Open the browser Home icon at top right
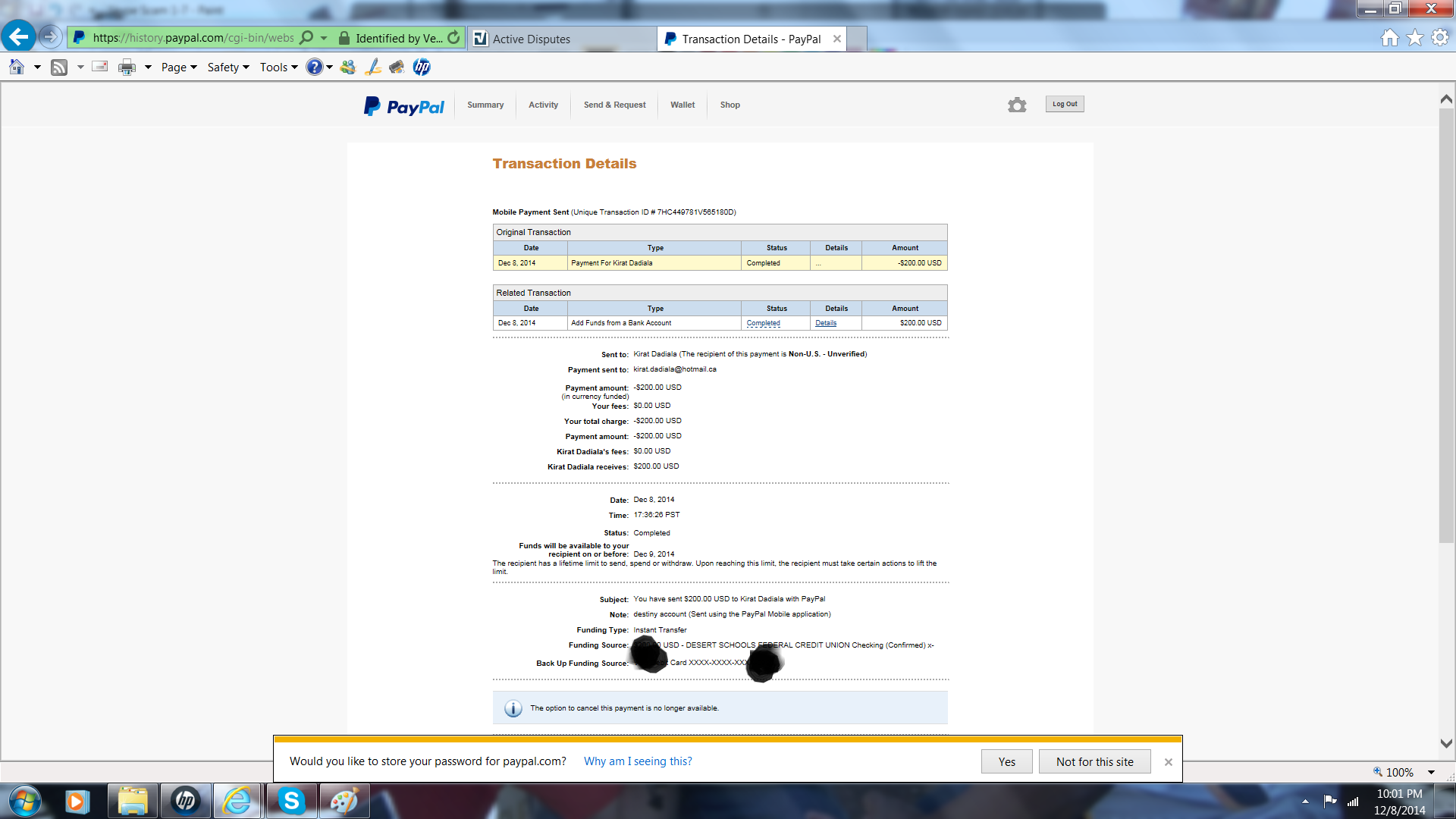The height and width of the screenshot is (819, 1456). [x=1389, y=37]
